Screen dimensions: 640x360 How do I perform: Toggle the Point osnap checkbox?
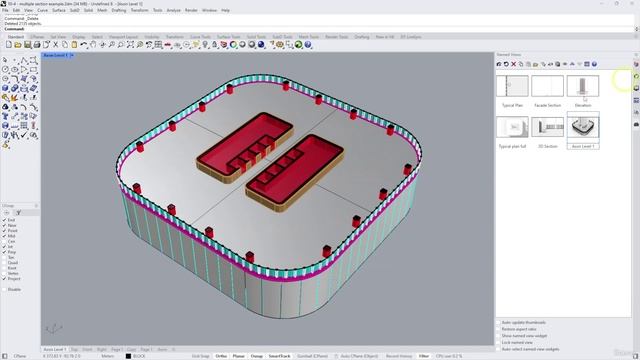4,231
